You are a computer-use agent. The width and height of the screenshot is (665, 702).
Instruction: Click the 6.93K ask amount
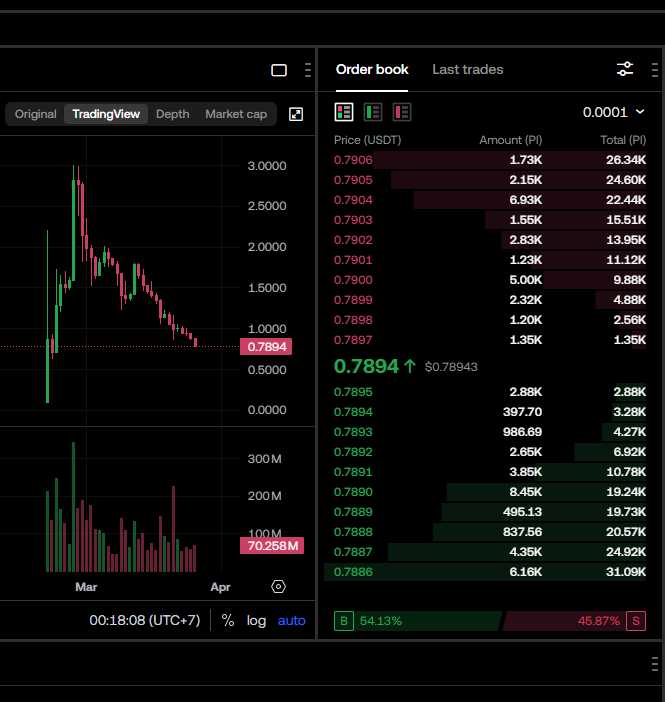point(526,200)
